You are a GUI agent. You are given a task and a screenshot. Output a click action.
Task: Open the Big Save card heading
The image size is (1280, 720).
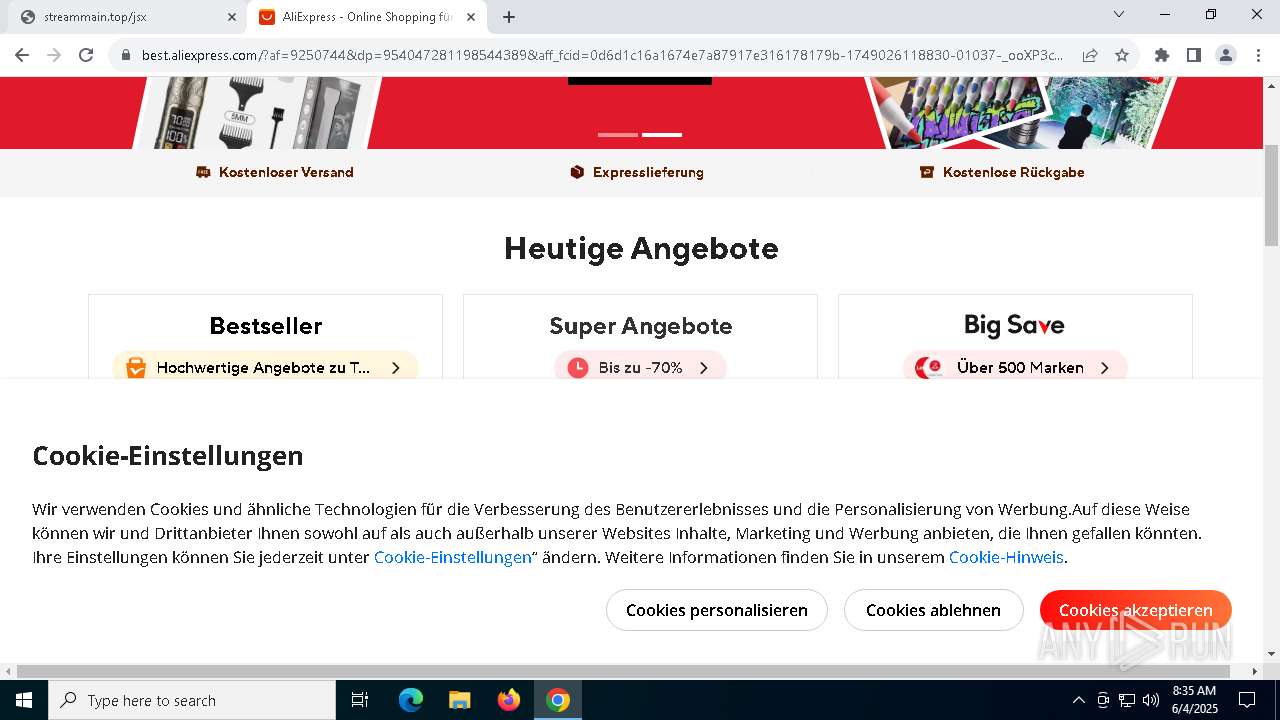[1014, 325]
